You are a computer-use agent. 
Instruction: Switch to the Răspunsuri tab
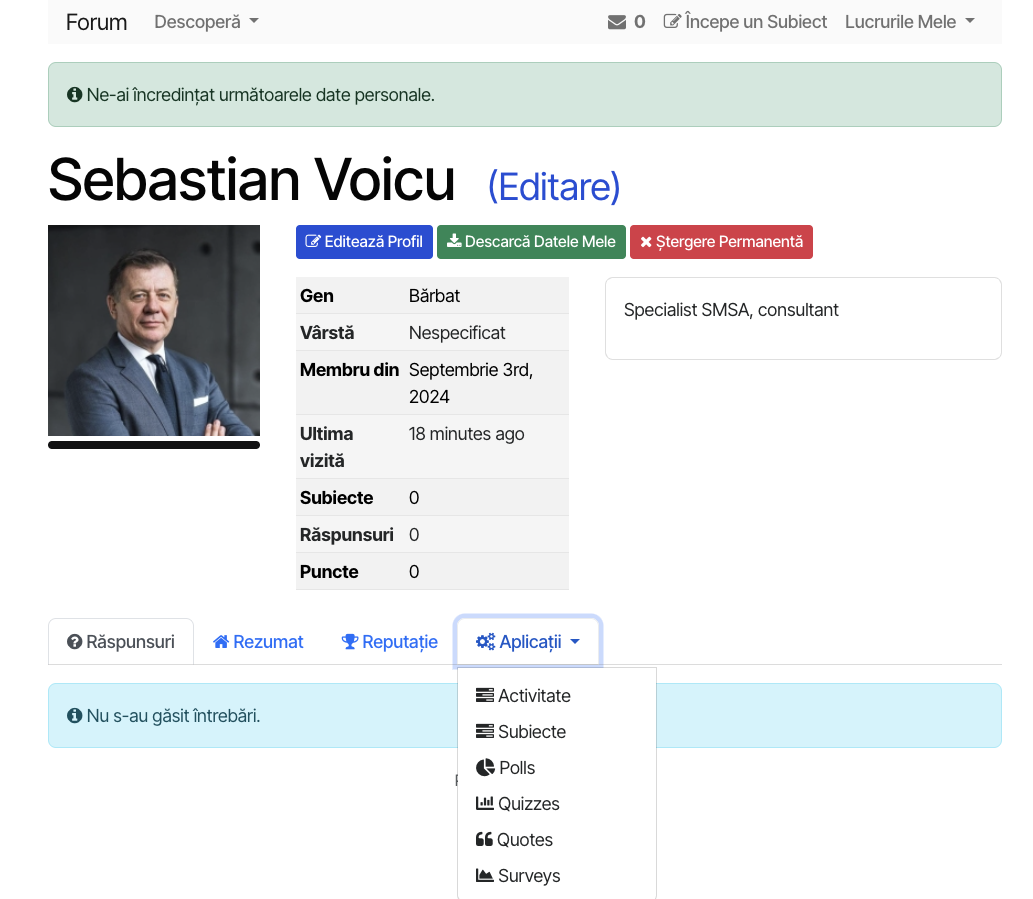[121, 642]
